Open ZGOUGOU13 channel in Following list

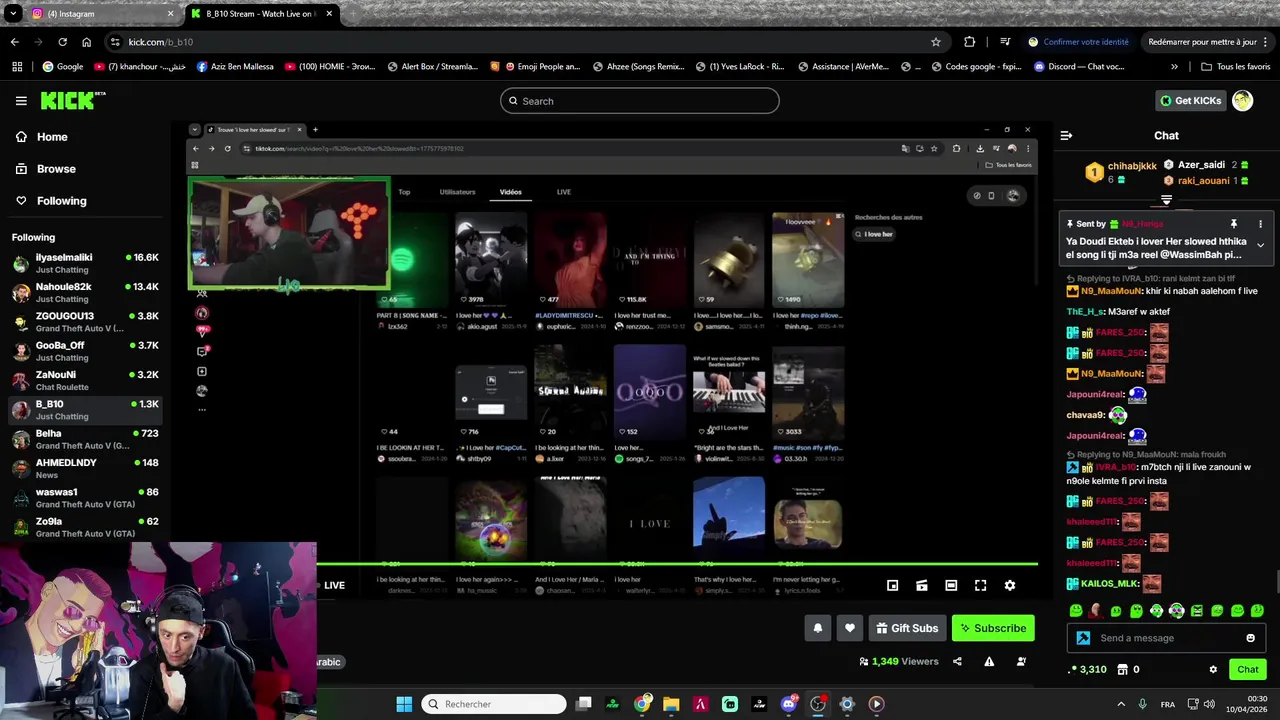85,322
